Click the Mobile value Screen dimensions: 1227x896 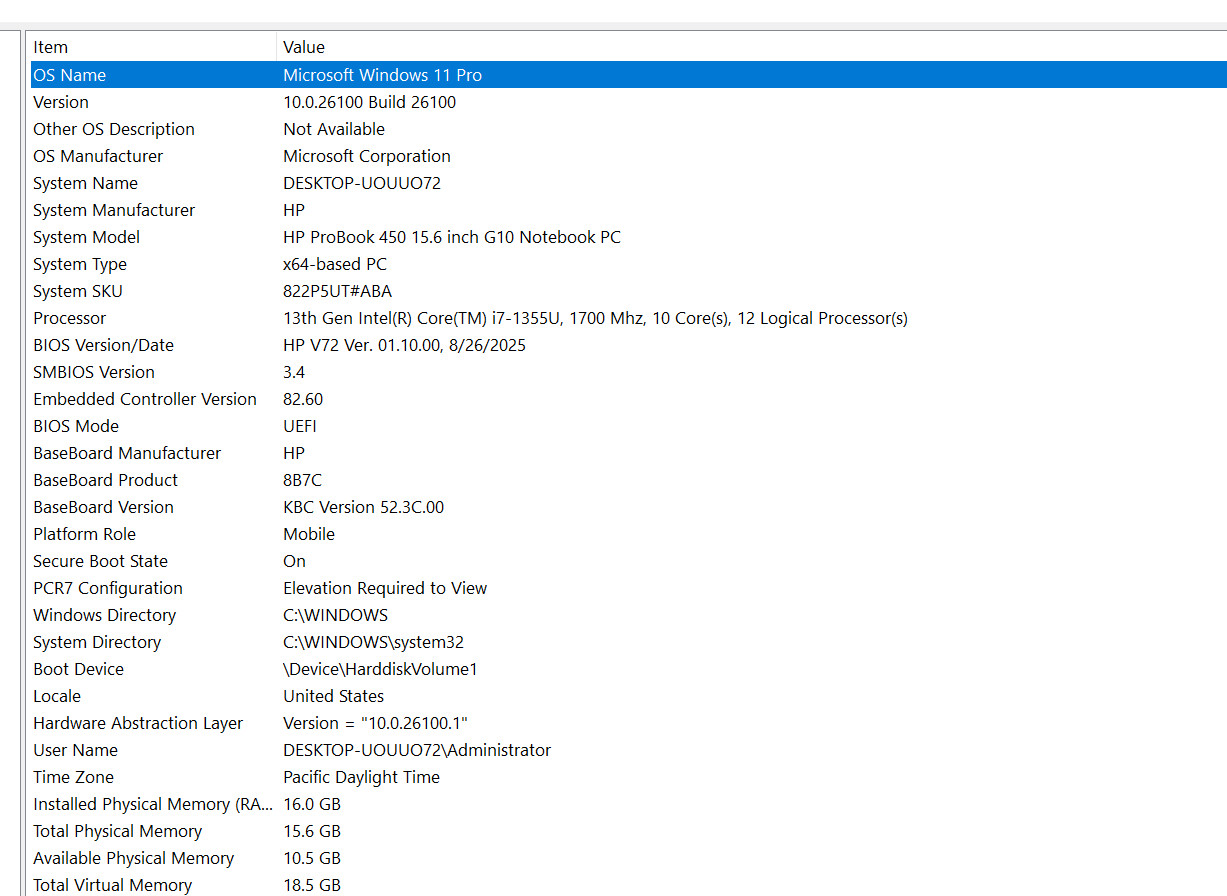309,534
